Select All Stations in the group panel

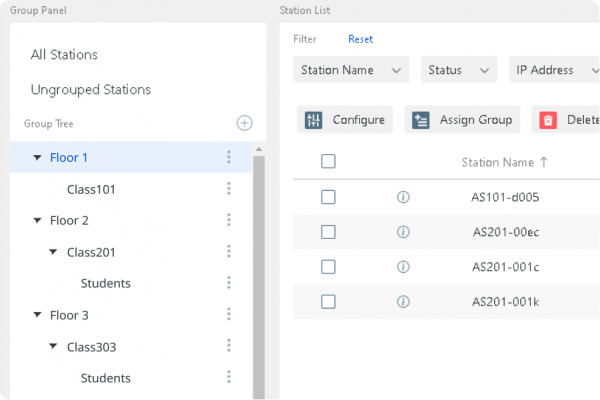[x=64, y=55]
